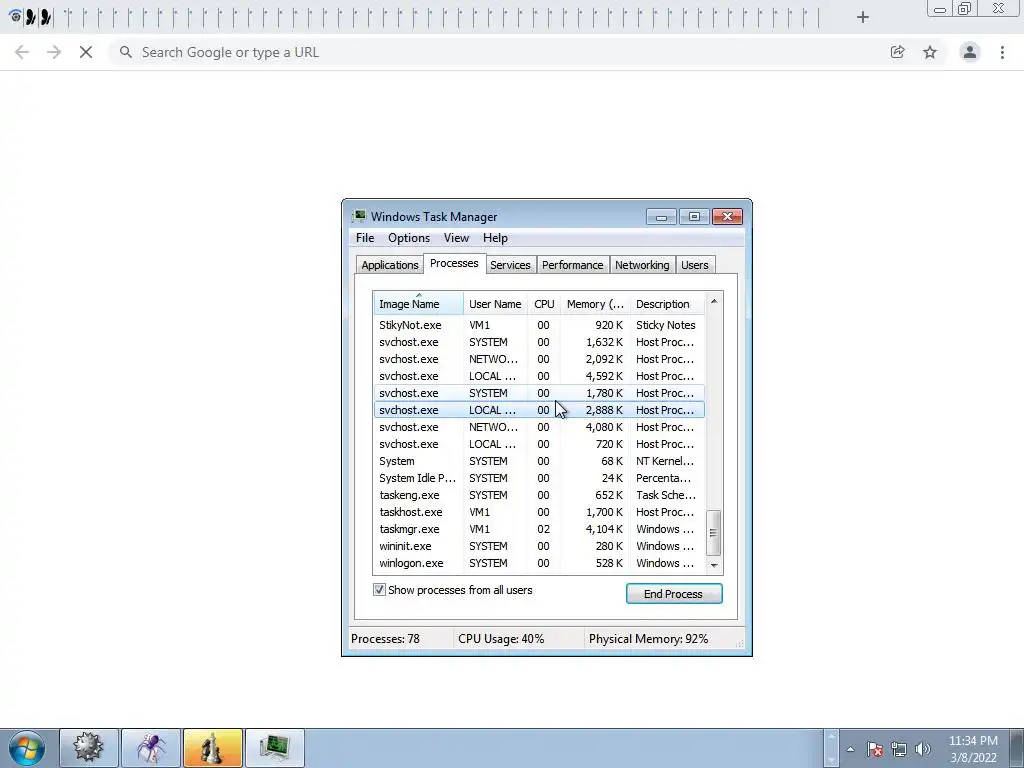Click the process list scrollbar thumb
Viewport: 1024px width, 768px height.
click(x=714, y=532)
